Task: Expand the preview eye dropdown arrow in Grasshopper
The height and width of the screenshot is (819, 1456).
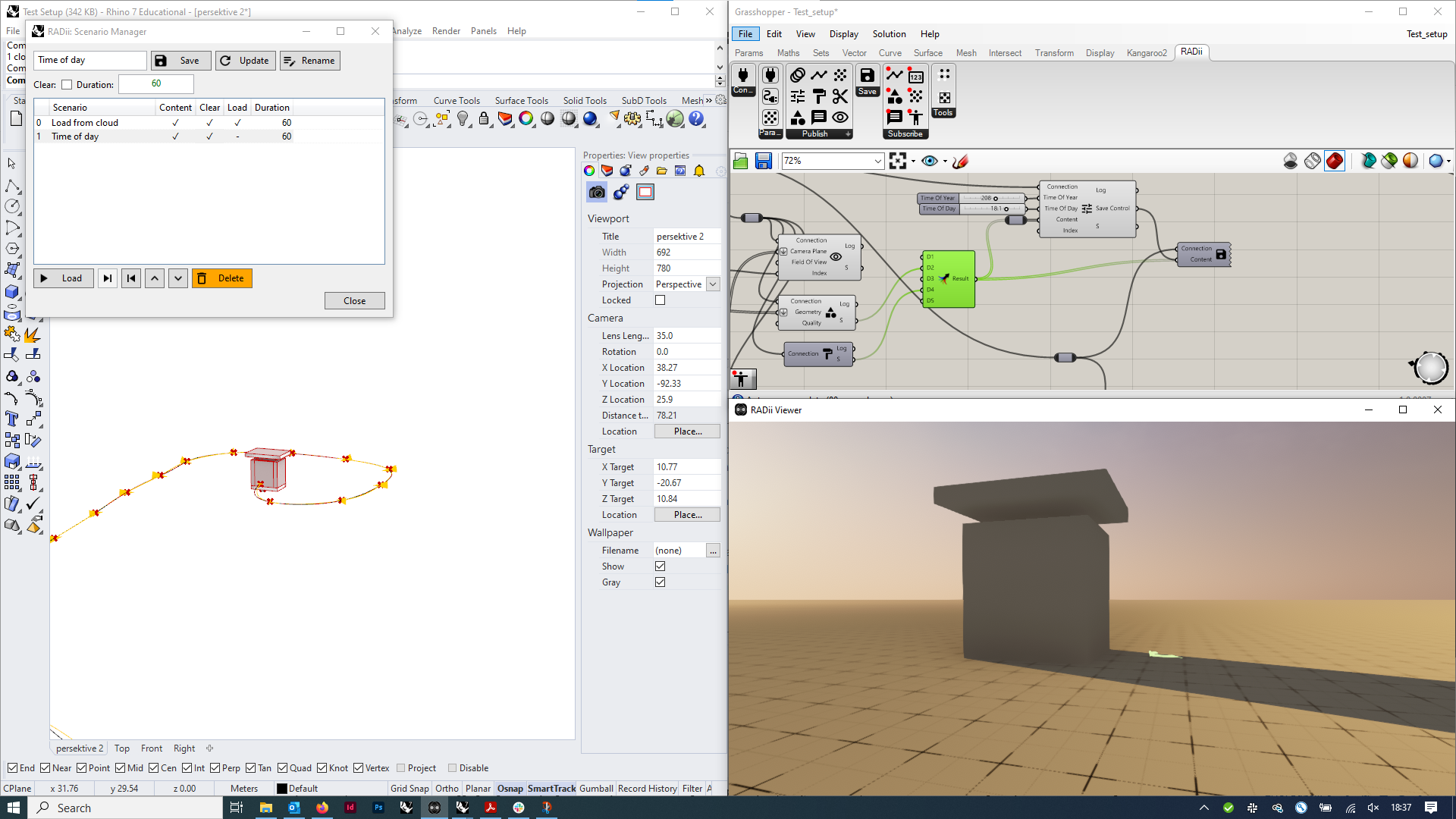Action: [945, 161]
